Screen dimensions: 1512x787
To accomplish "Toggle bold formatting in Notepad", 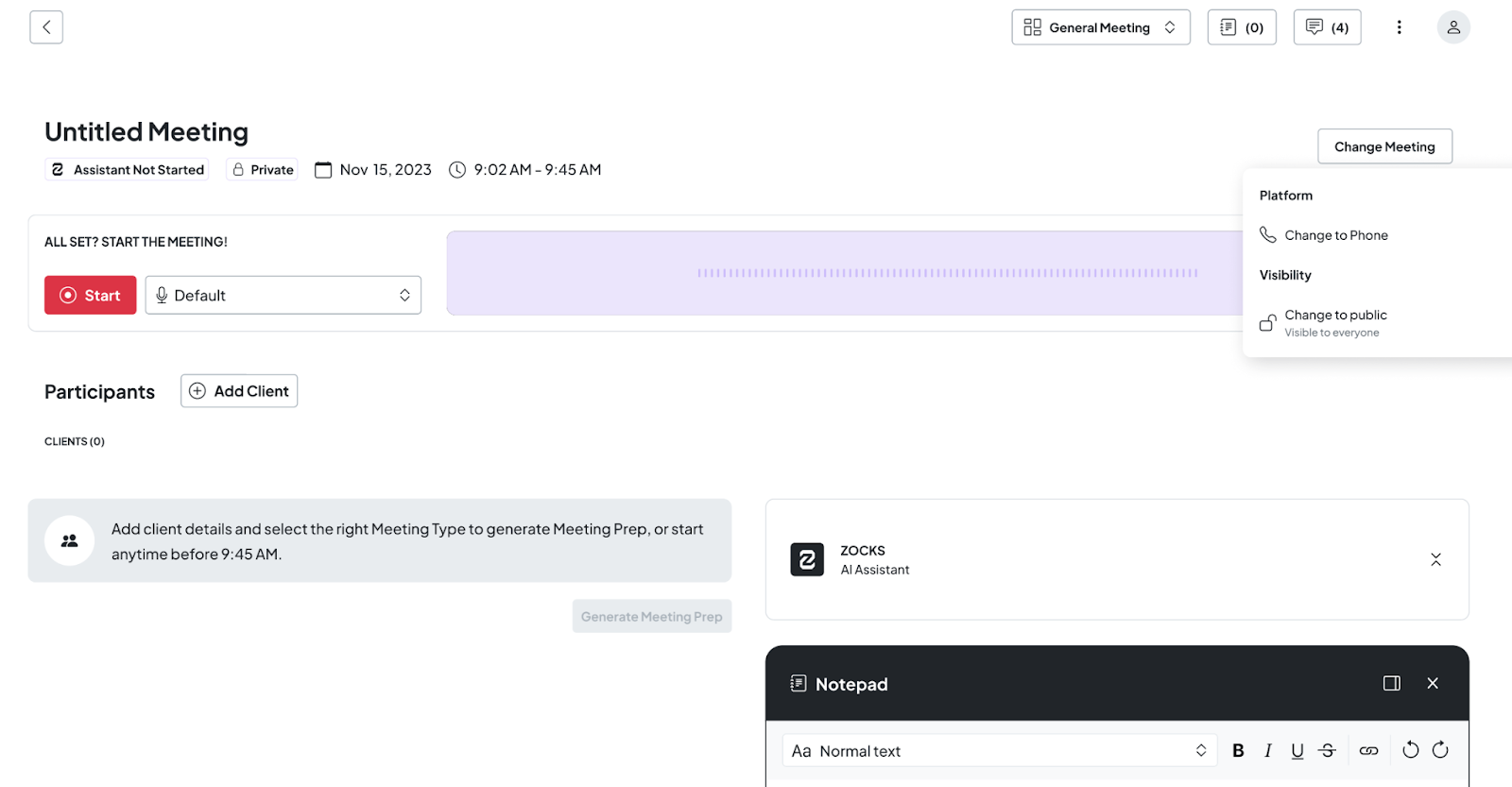I will coord(1238,751).
